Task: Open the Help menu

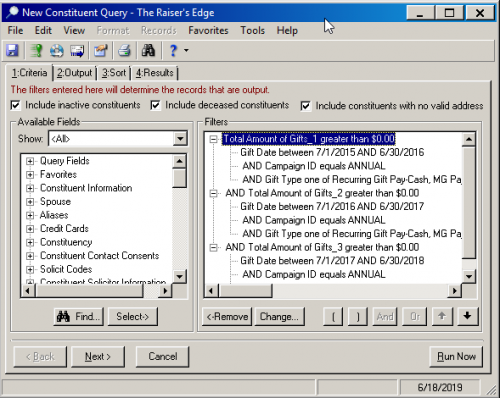Action: click(287, 30)
